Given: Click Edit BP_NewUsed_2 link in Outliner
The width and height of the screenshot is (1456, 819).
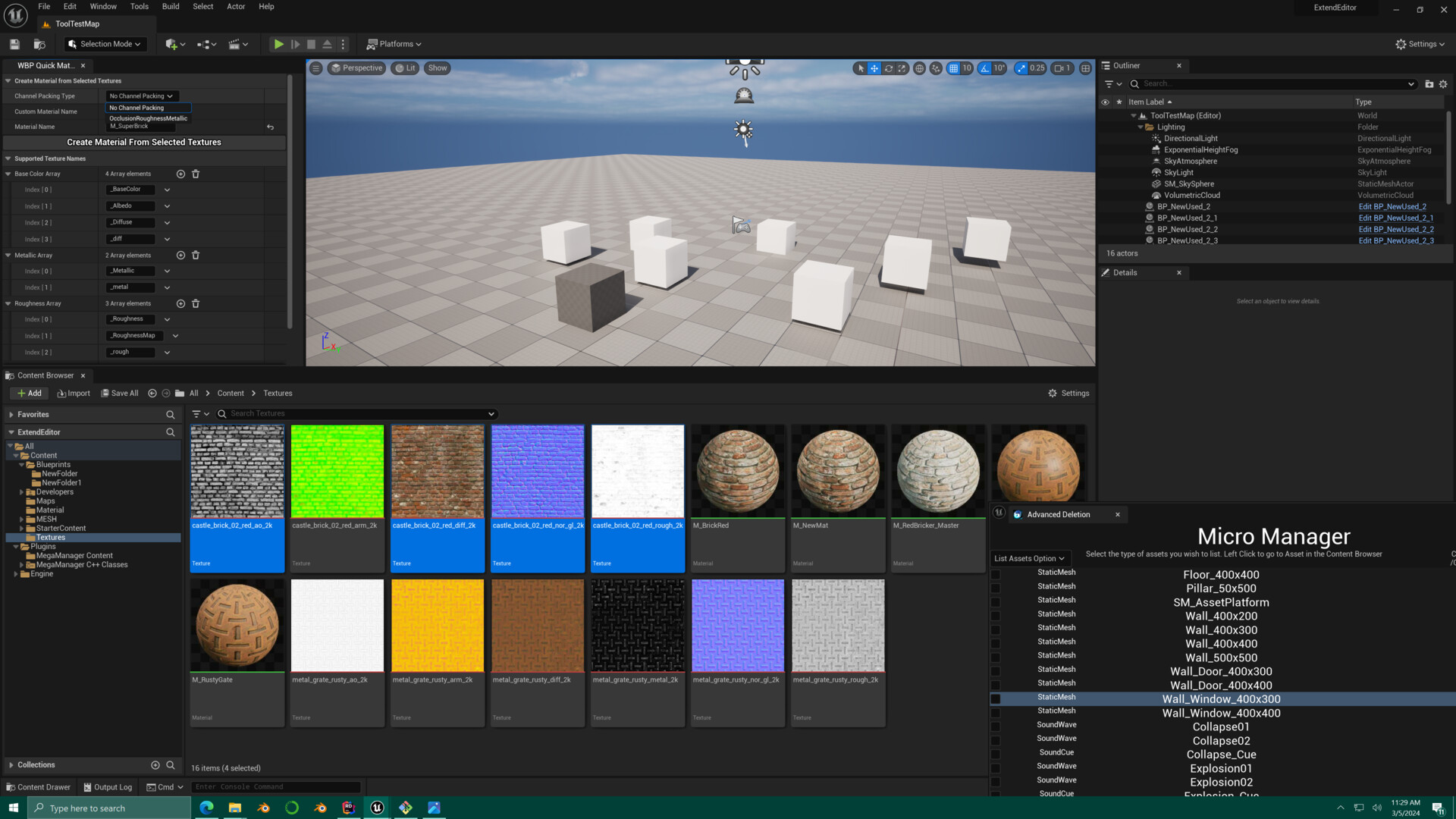Looking at the screenshot, I should coord(1392,206).
